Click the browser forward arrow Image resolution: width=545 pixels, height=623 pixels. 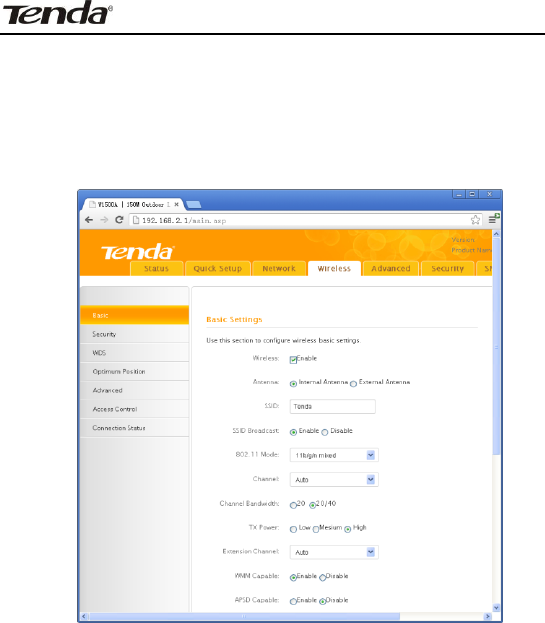click(x=104, y=220)
